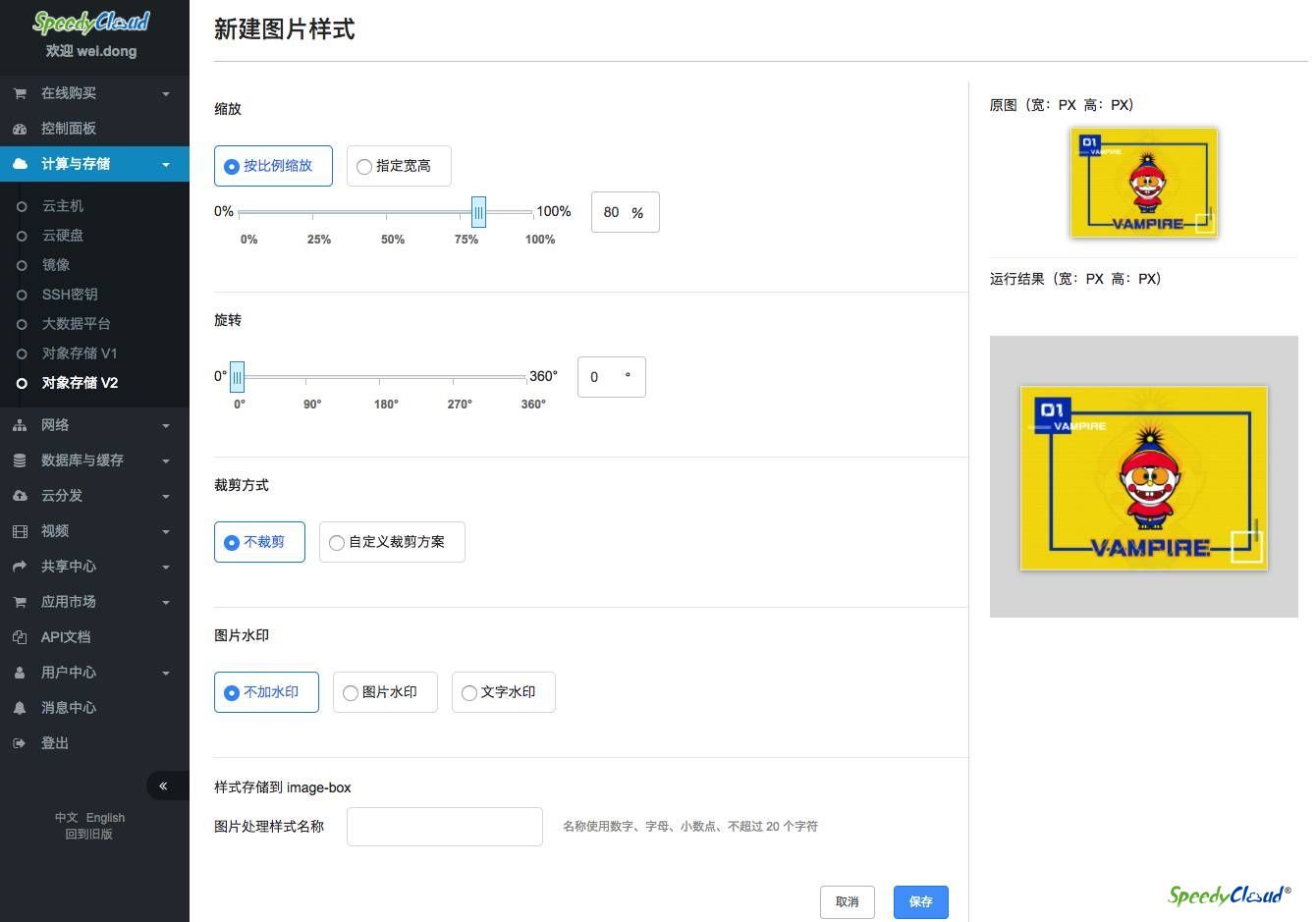The width and height of the screenshot is (1316, 922).
Task: Select the 不裁剪 crop option
Action: [259, 542]
